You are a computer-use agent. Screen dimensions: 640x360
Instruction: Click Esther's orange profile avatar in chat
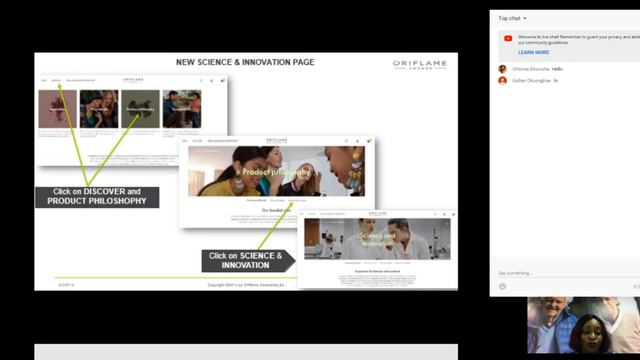(x=502, y=80)
